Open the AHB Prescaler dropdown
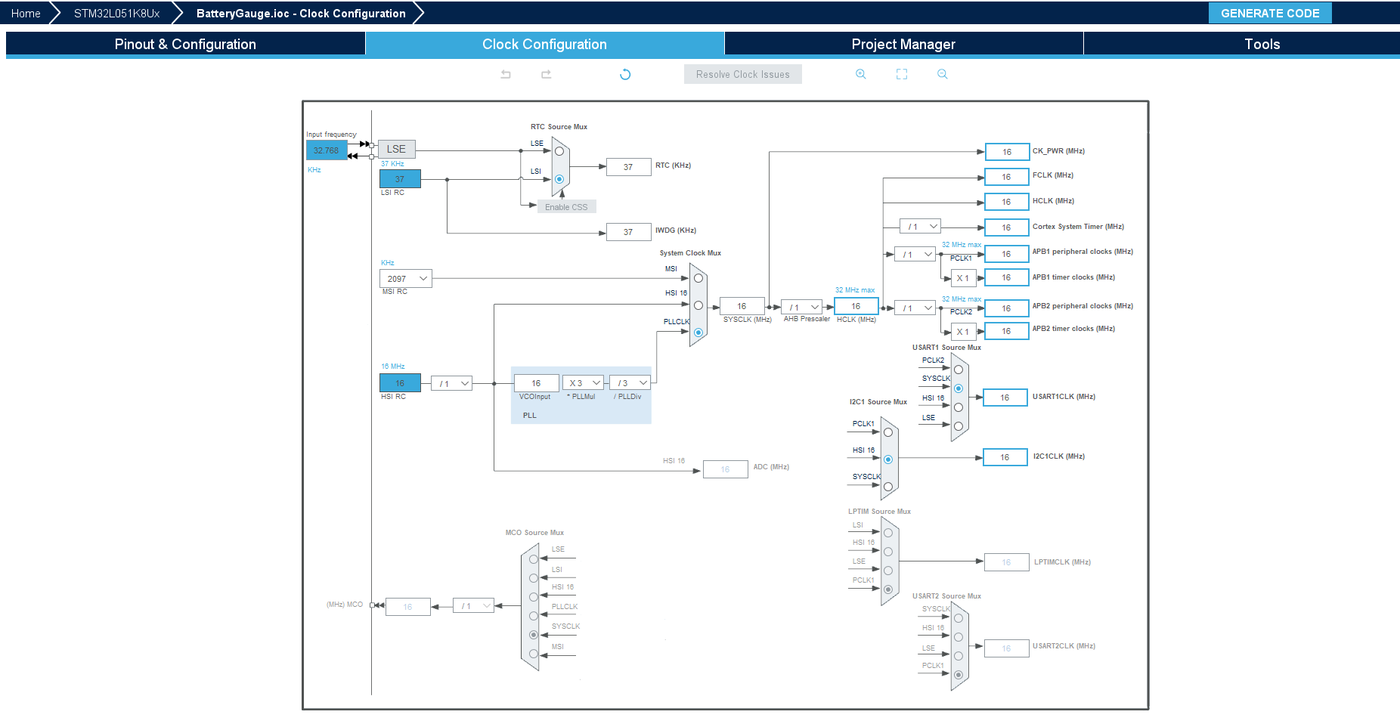Image resolution: width=1400 pixels, height=727 pixels. click(801, 307)
